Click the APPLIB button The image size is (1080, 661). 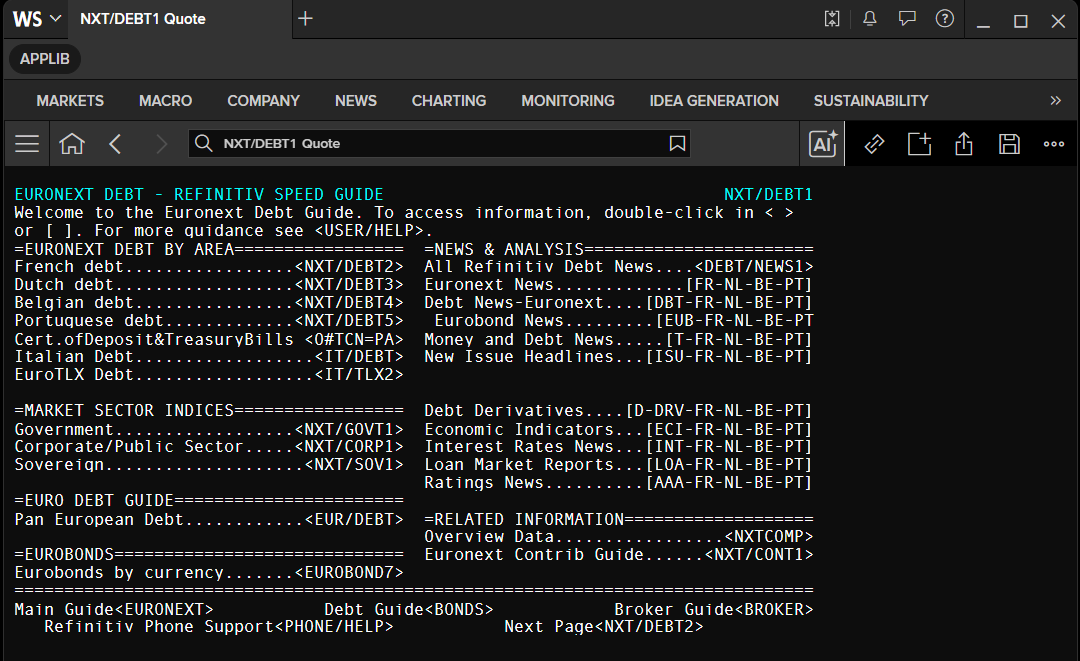(45, 59)
